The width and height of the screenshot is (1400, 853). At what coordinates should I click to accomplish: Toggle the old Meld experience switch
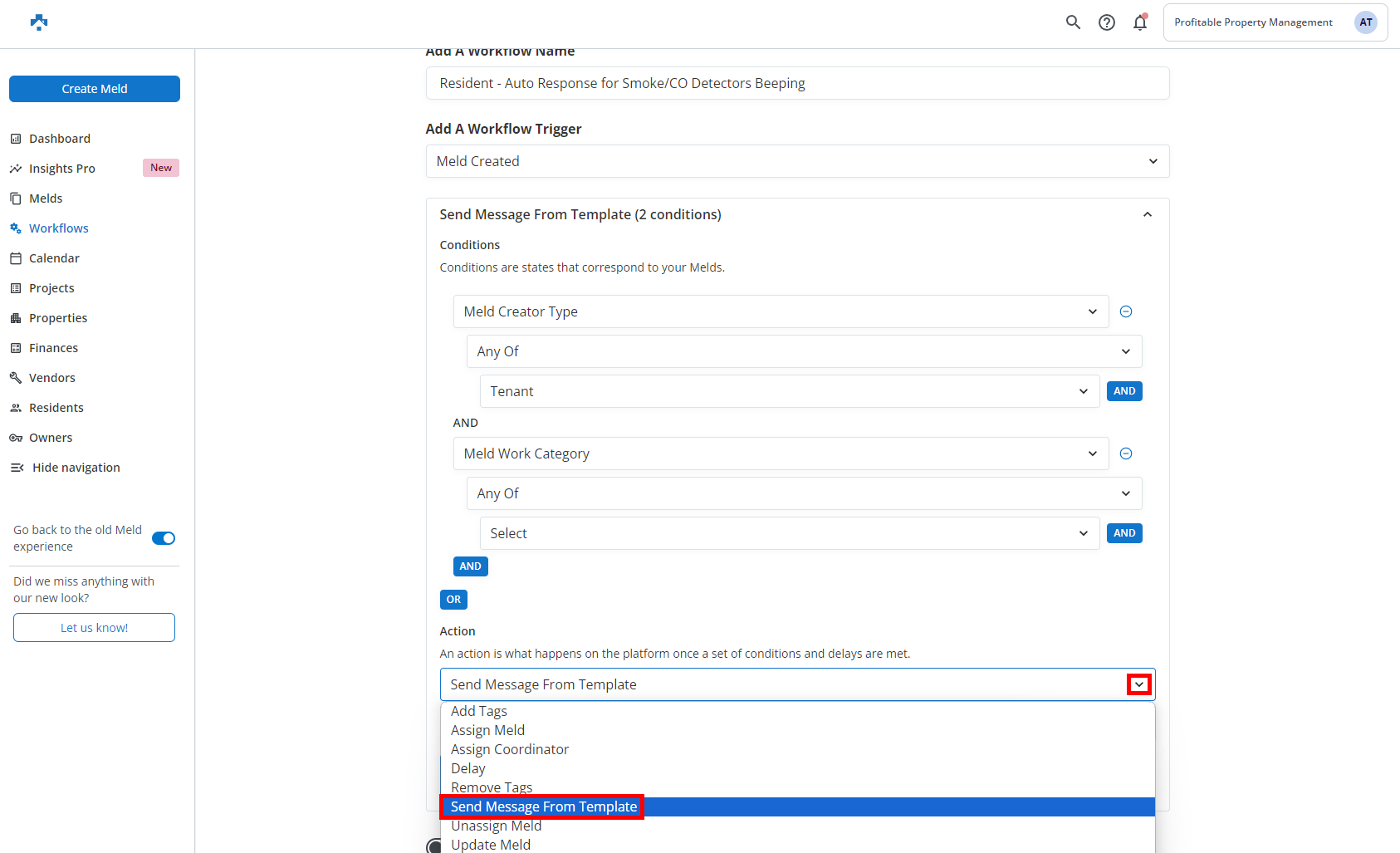pyautogui.click(x=164, y=538)
